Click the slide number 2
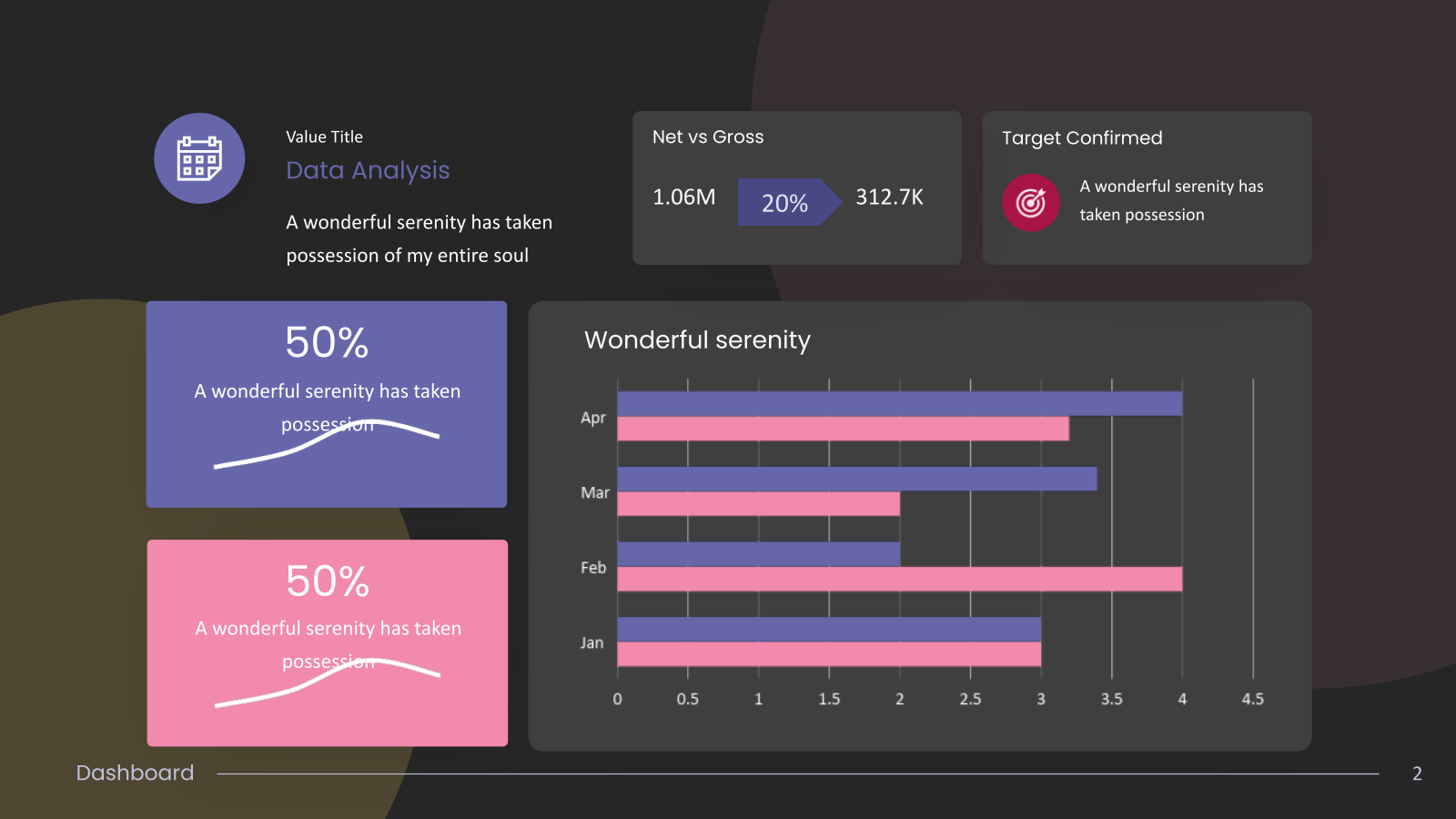The width and height of the screenshot is (1456, 819). 1417,773
